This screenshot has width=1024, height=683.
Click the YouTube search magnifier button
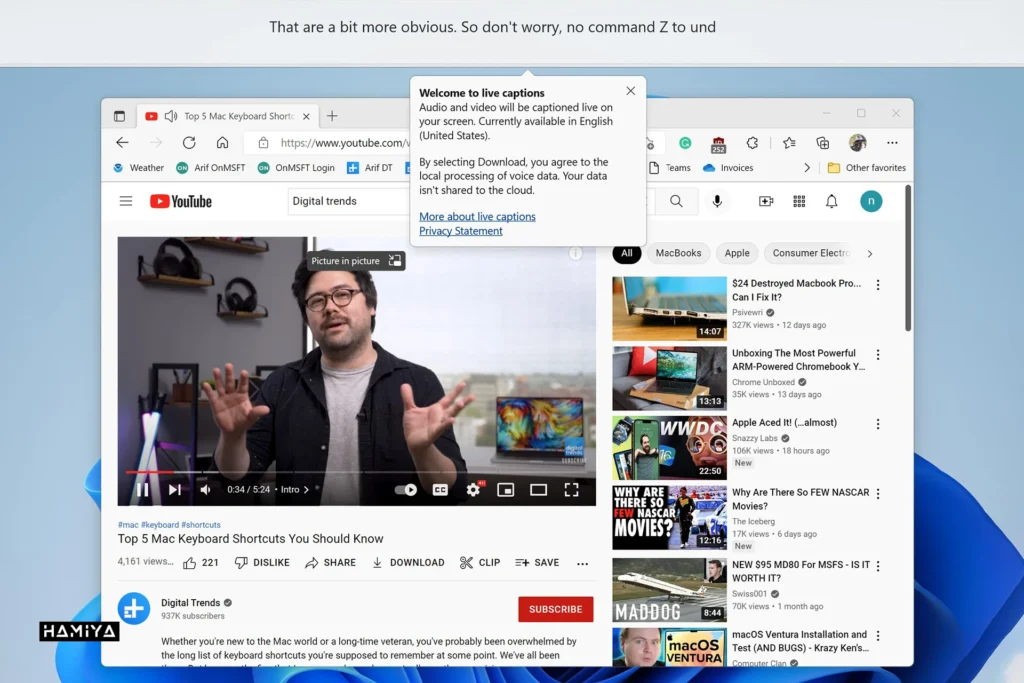(676, 201)
